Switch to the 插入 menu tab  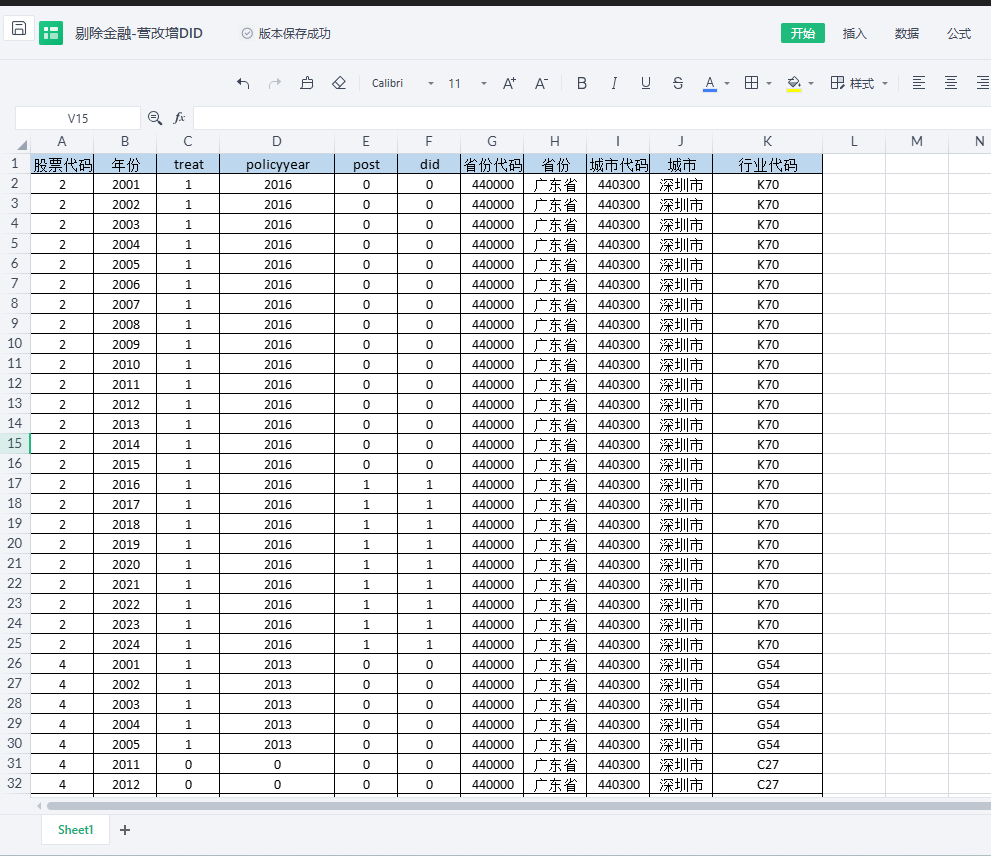pyautogui.click(x=855, y=34)
